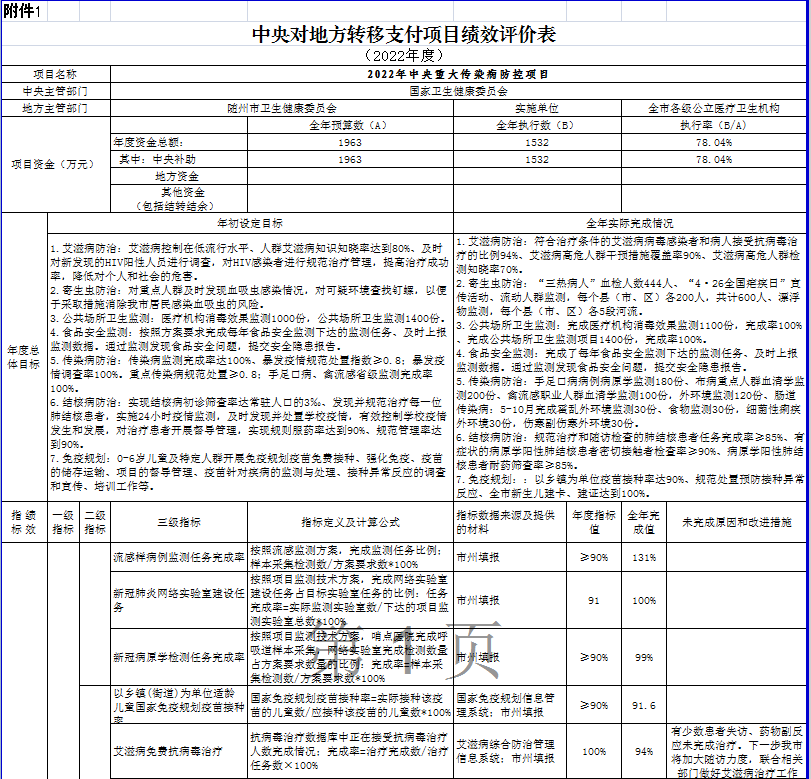Click the 全年实际完成情况 header cell
Screen dimensions: 811x779
click(630, 223)
